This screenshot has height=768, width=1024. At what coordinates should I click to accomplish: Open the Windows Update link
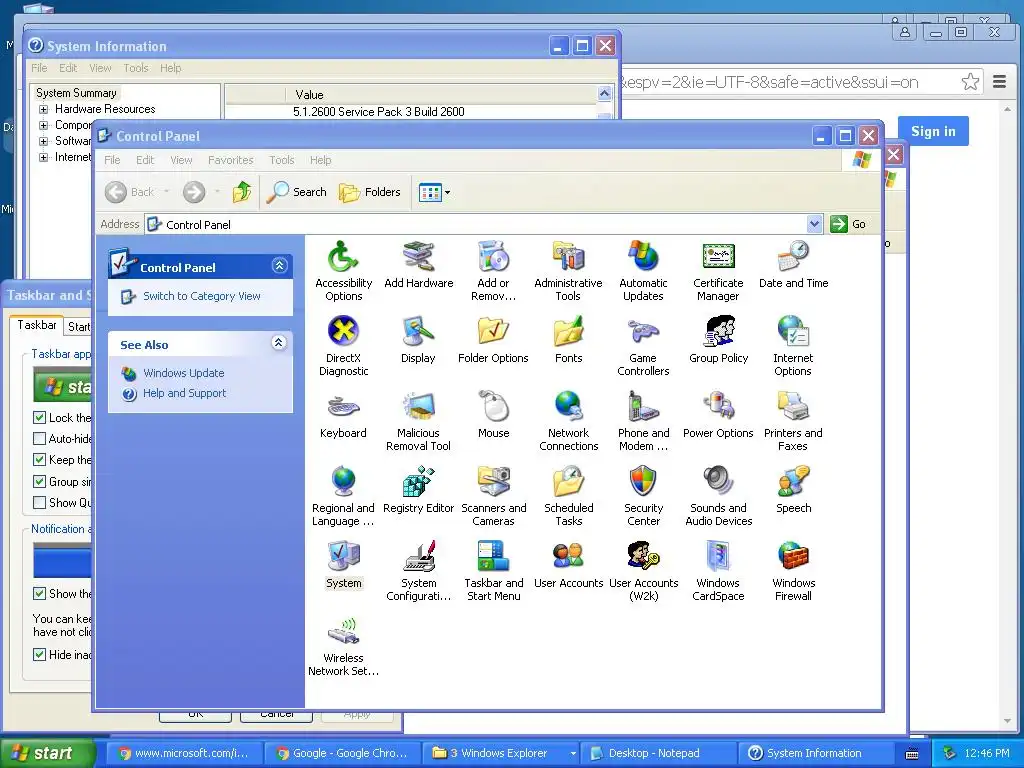(x=184, y=373)
